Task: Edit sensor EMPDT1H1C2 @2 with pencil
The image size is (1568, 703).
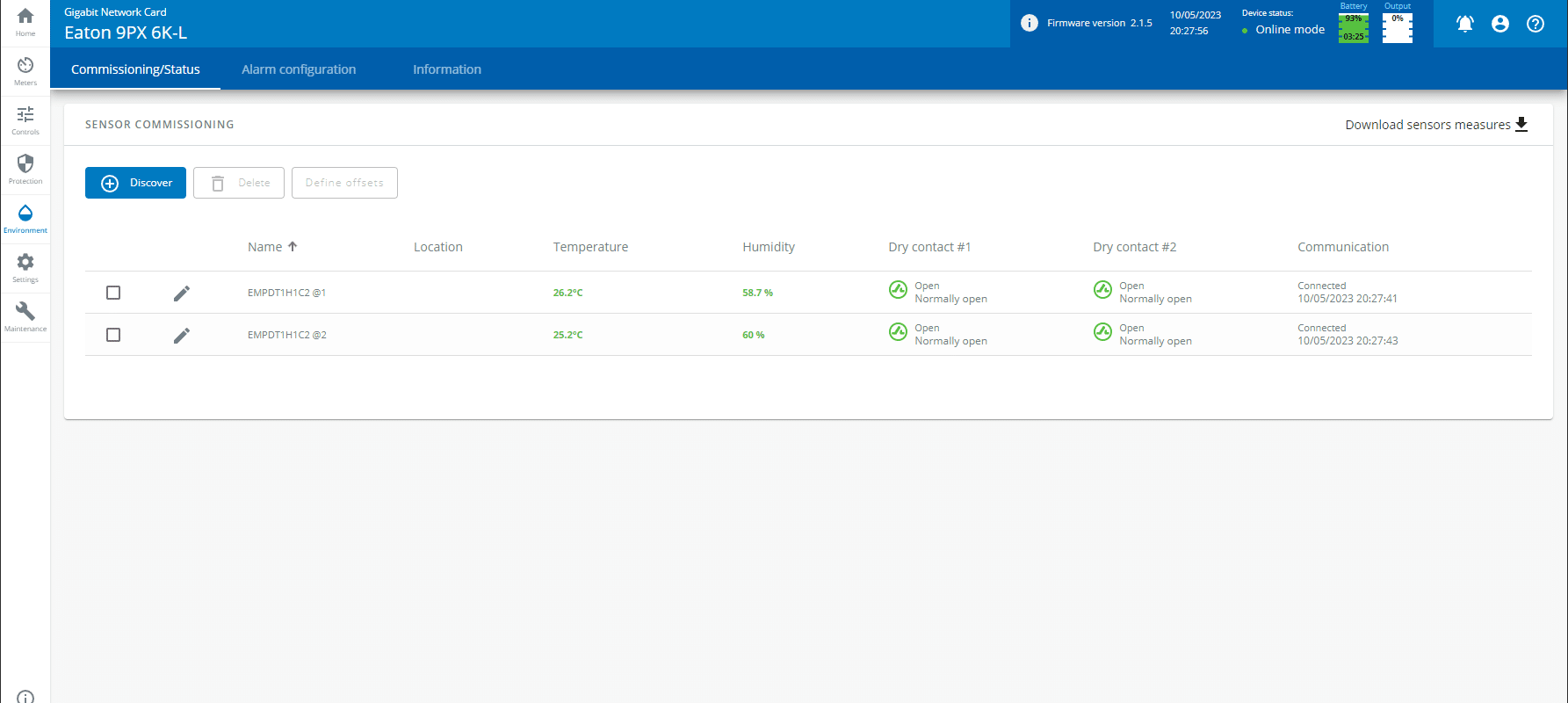Action: click(182, 336)
